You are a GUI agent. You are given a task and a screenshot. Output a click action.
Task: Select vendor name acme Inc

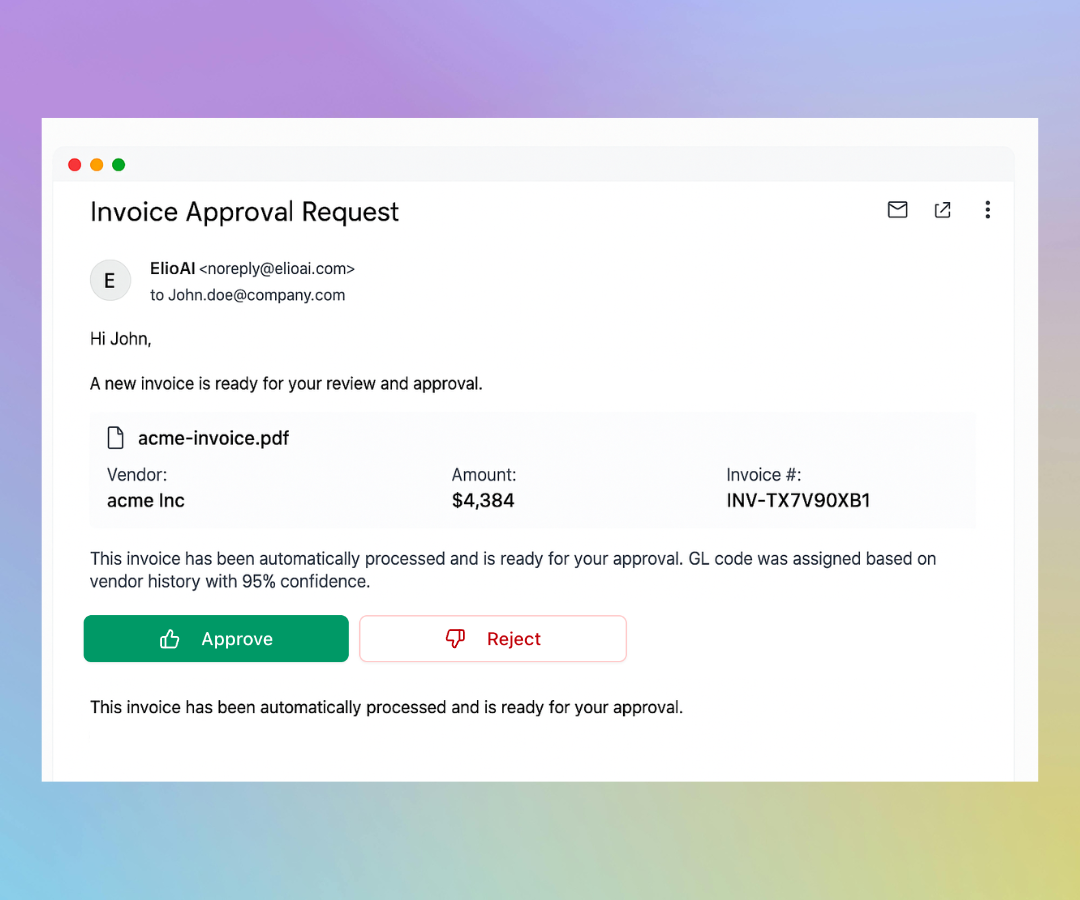[x=146, y=501]
